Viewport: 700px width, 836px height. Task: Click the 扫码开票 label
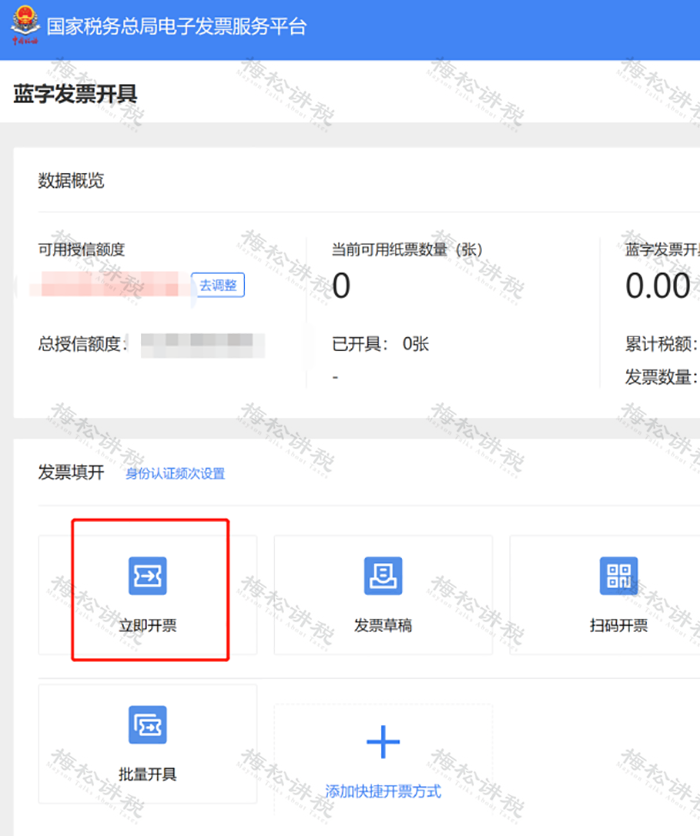619,625
